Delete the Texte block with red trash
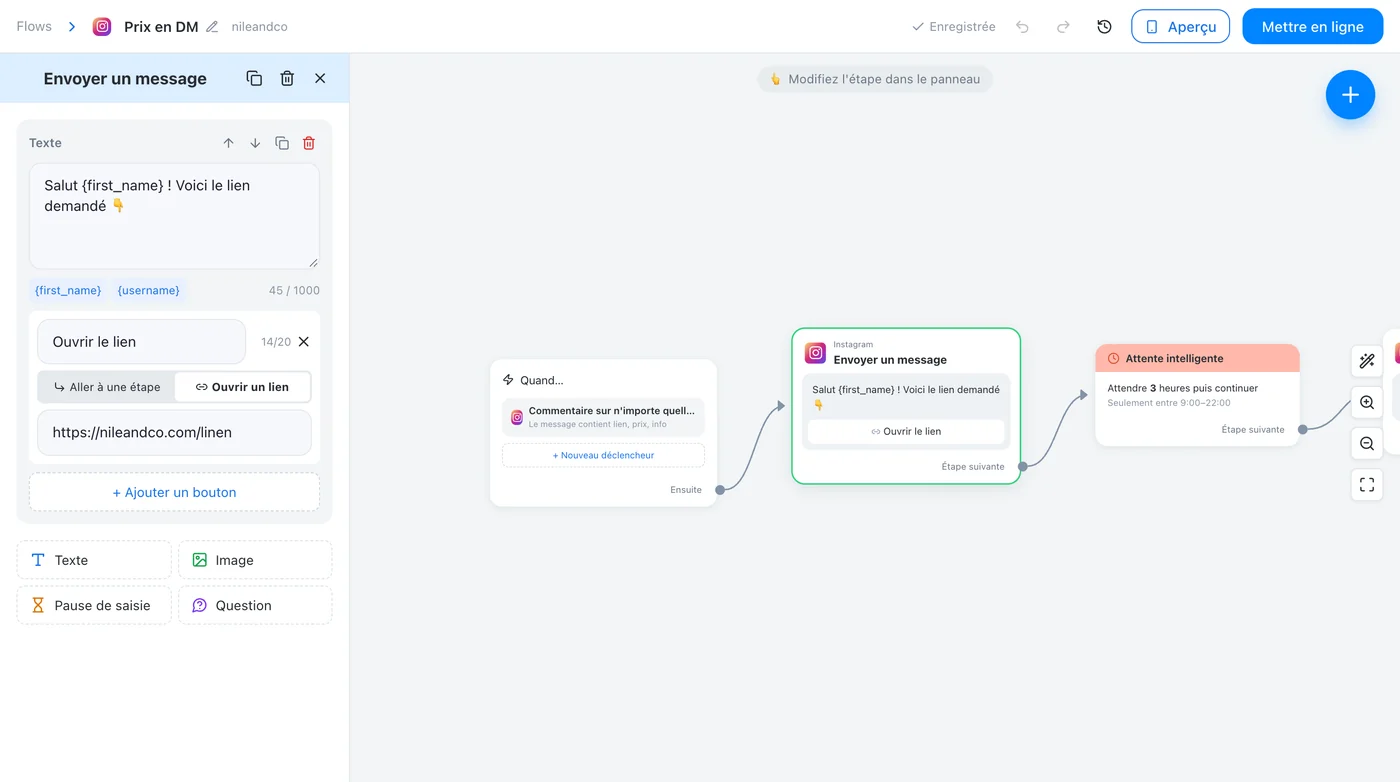This screenshot has height=782, width=1400. [x=309, y=143]
